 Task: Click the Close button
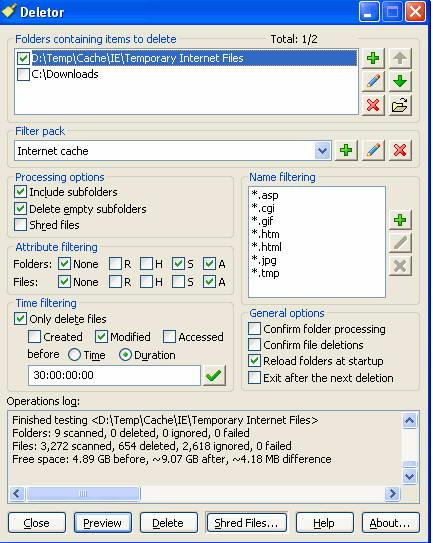pos(37,523)
